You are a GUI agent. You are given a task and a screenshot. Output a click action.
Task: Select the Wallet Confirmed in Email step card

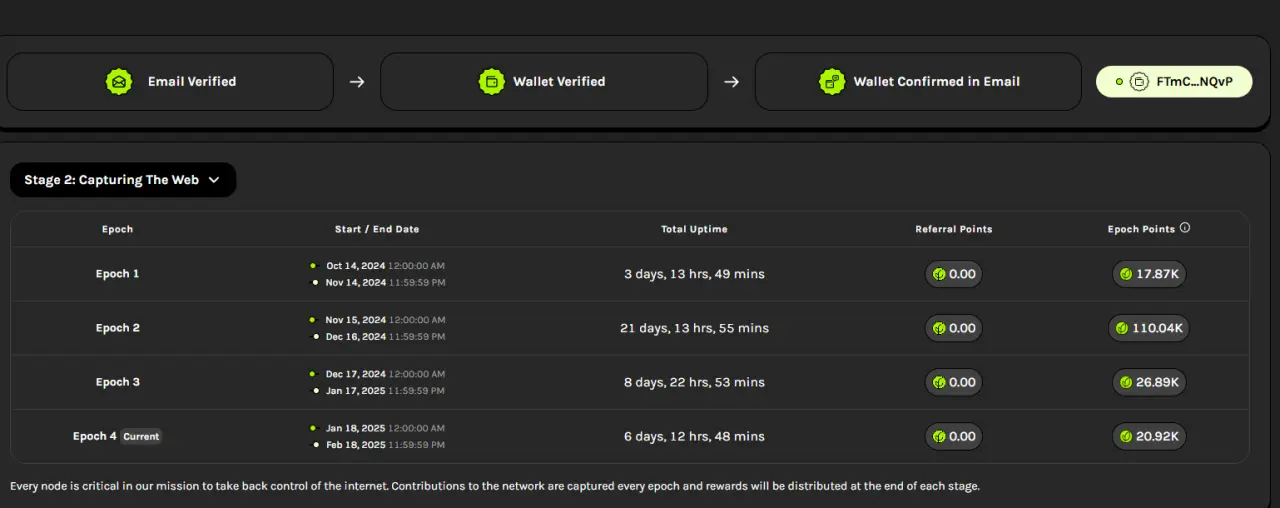coord(918,82)
